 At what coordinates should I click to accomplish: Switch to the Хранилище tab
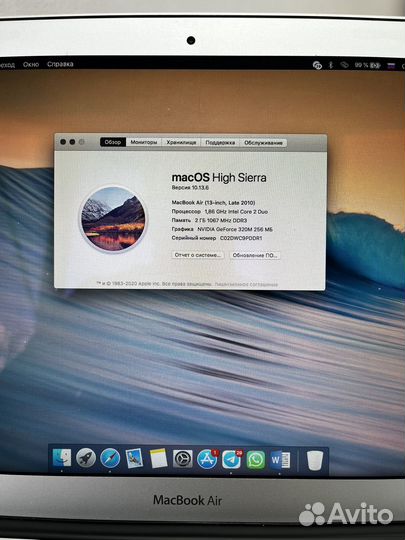181,142
